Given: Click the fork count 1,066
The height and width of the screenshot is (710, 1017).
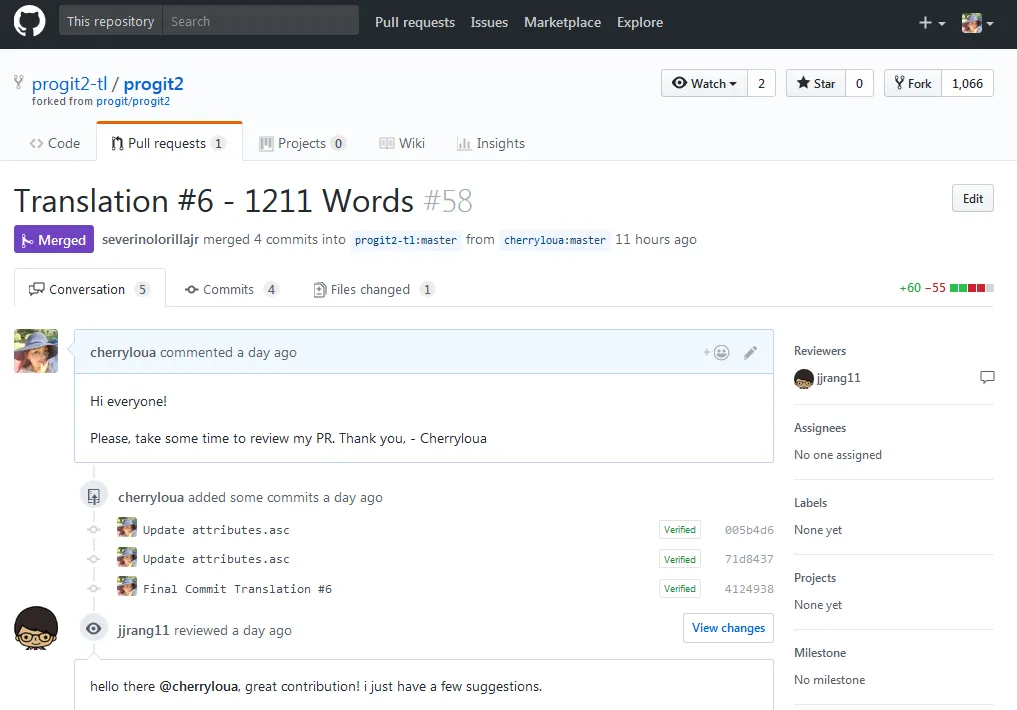Looking at the screenshot, I should pos(967,83).
